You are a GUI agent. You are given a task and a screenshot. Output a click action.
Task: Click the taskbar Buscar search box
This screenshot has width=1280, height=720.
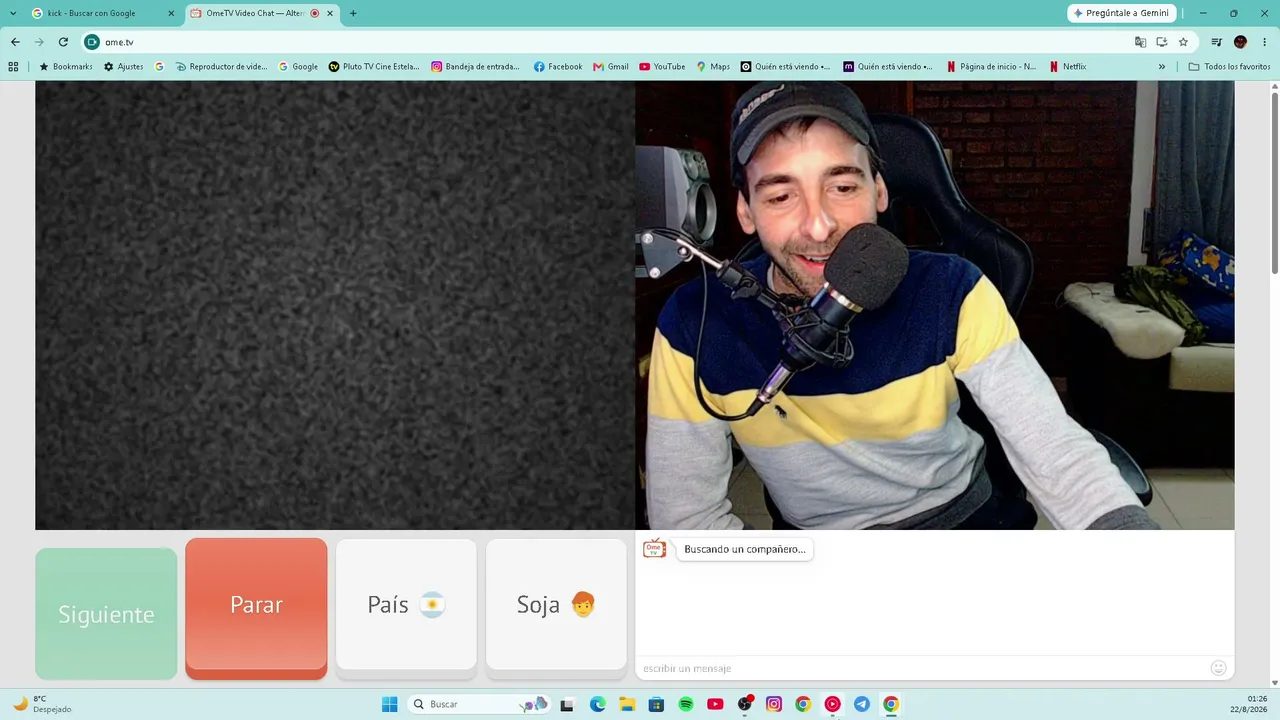tap(480, 704)
